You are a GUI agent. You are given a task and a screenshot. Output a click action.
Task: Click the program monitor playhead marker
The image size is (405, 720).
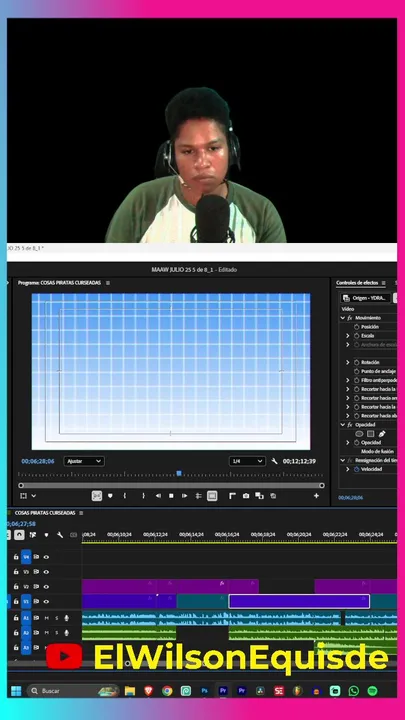tap(179, 473)
